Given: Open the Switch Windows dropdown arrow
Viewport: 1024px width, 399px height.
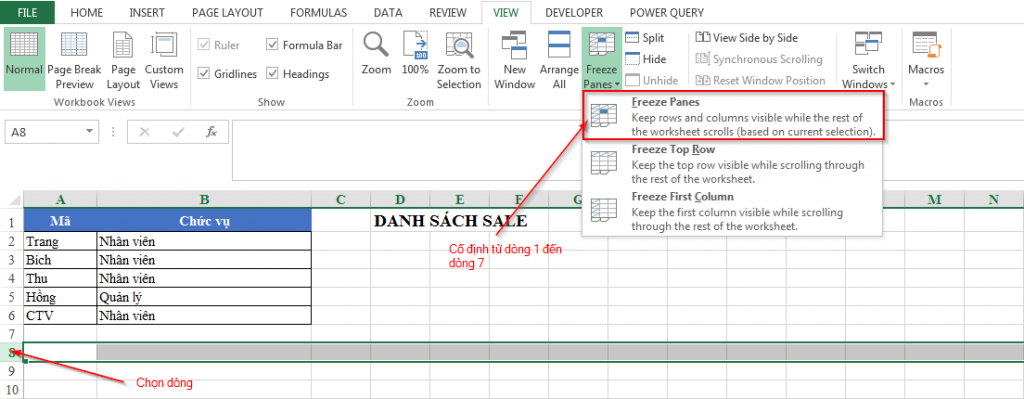Looking at the screenshot, I should point(892,85).
